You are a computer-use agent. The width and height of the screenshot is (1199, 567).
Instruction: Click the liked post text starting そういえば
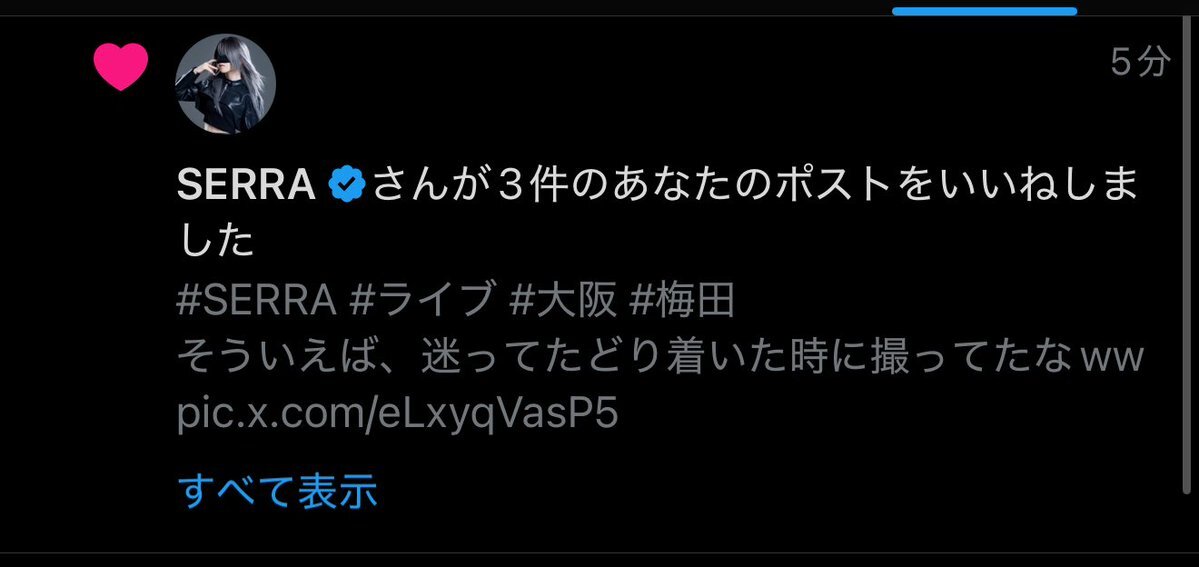click(x=660, y=358)
